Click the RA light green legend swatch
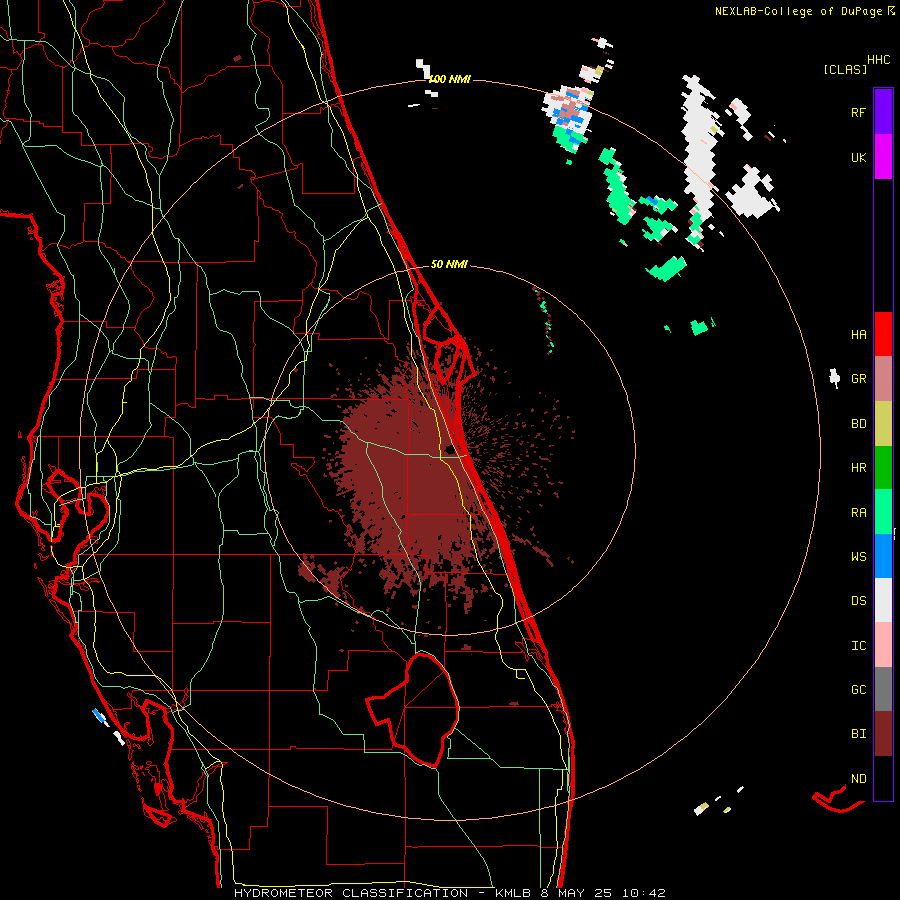Image resolution: width=900 pixels, height=900 pixels. [883, 512]
